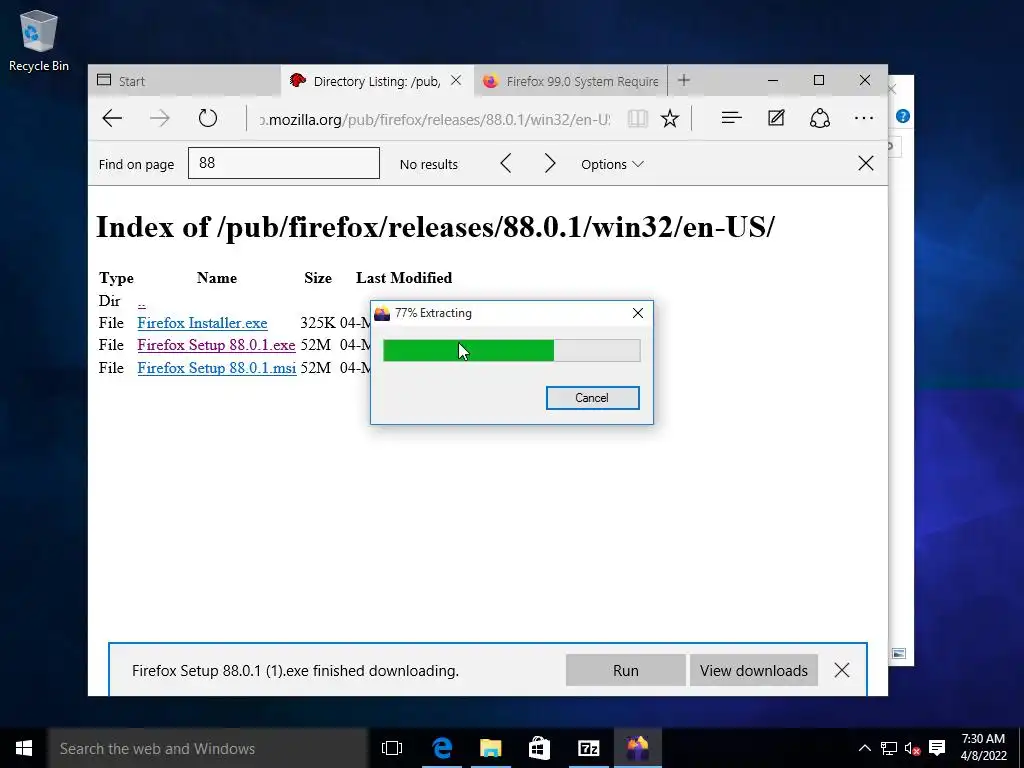Click the Find on page search box

[283, 163]
